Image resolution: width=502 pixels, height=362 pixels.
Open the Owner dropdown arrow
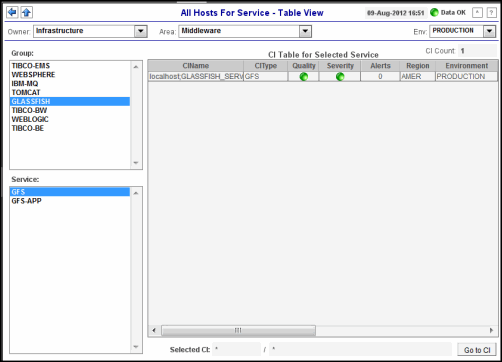click(141, 31)
